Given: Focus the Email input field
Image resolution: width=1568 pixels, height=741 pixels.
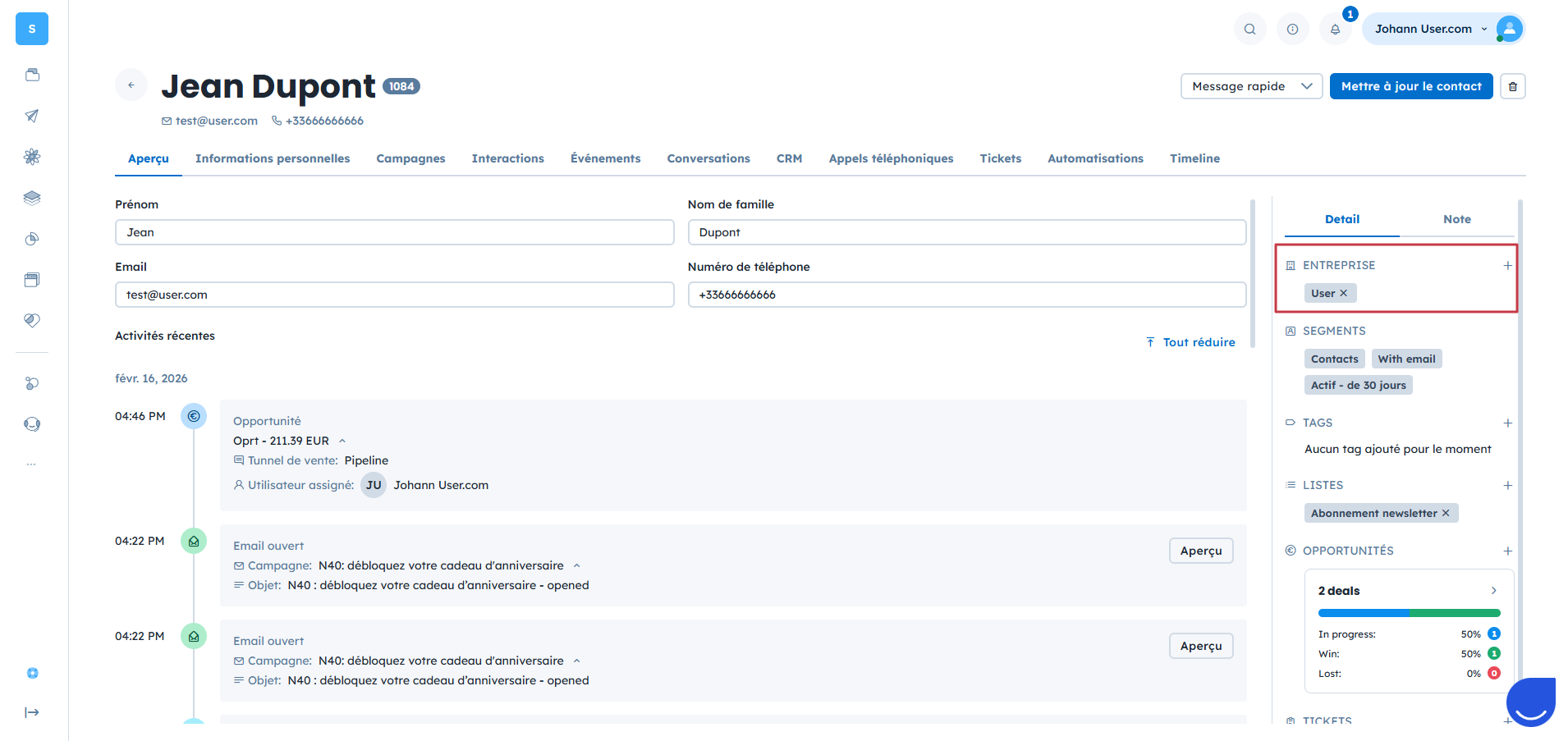Looking at the screenshot, I should click(x=394, y=295).
